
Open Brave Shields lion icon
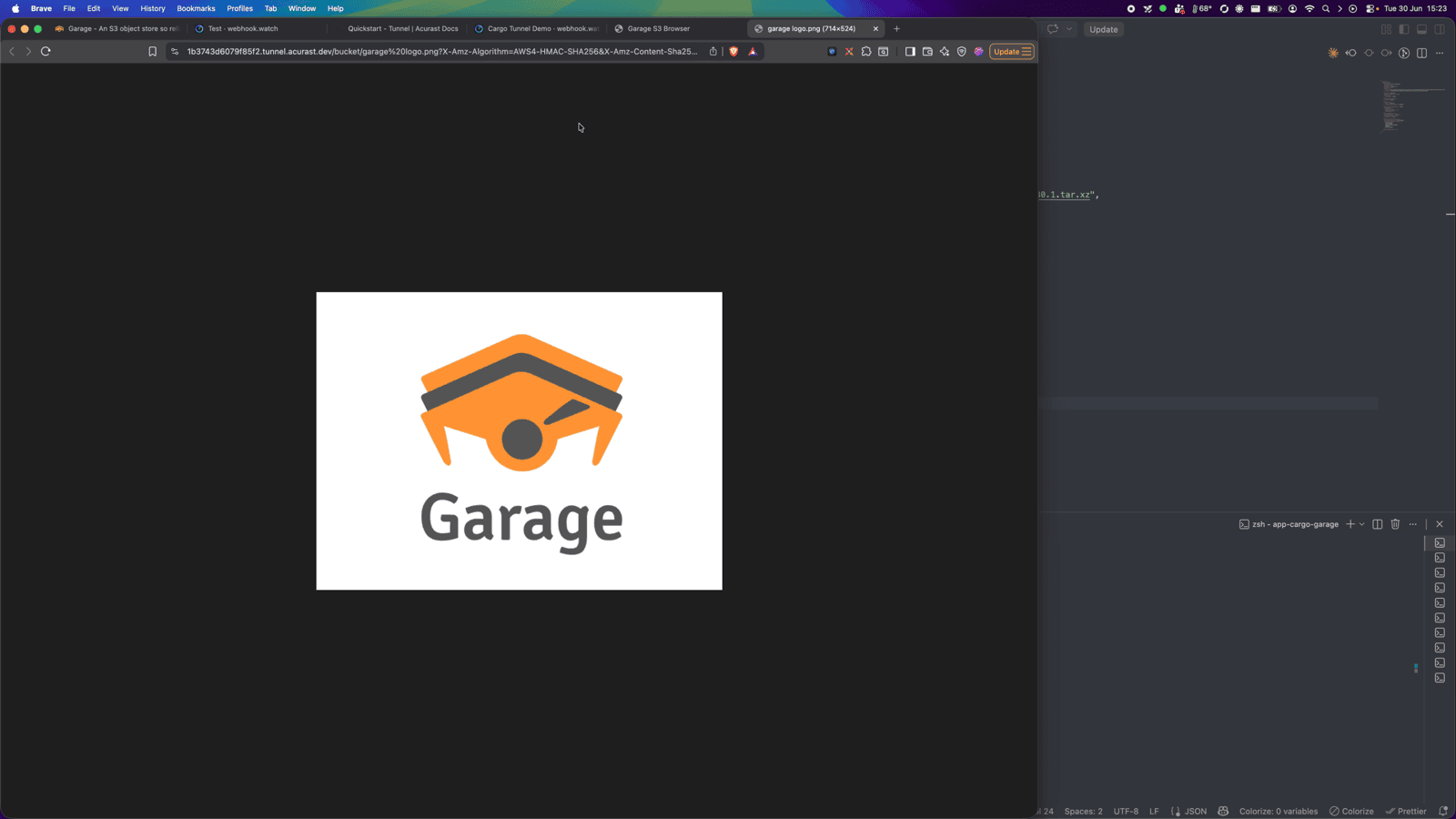(x=733, y=51)
